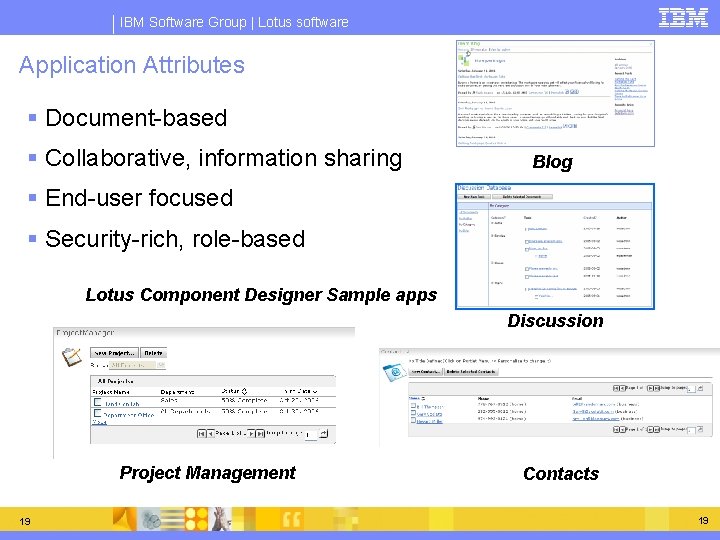Click the Contacts bottom pager page input
720x540 pixels.
(x=691, y=431)
